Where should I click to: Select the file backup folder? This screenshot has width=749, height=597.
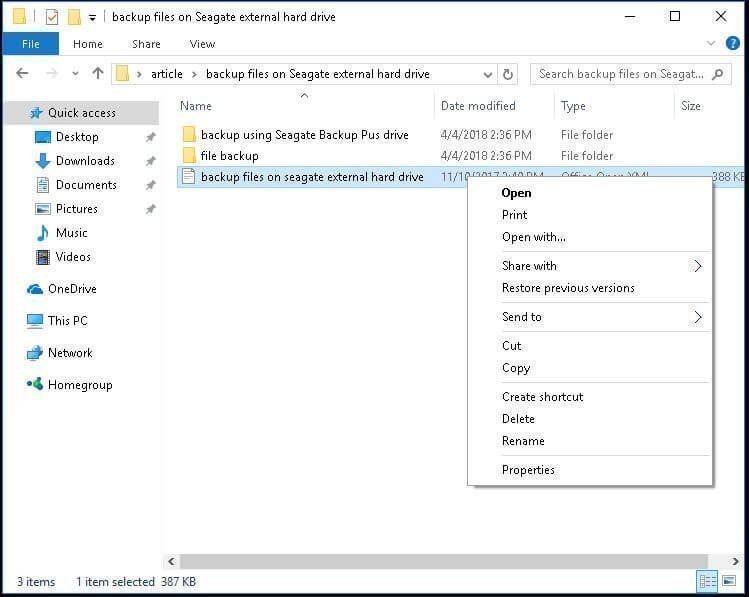click(229, 156)
